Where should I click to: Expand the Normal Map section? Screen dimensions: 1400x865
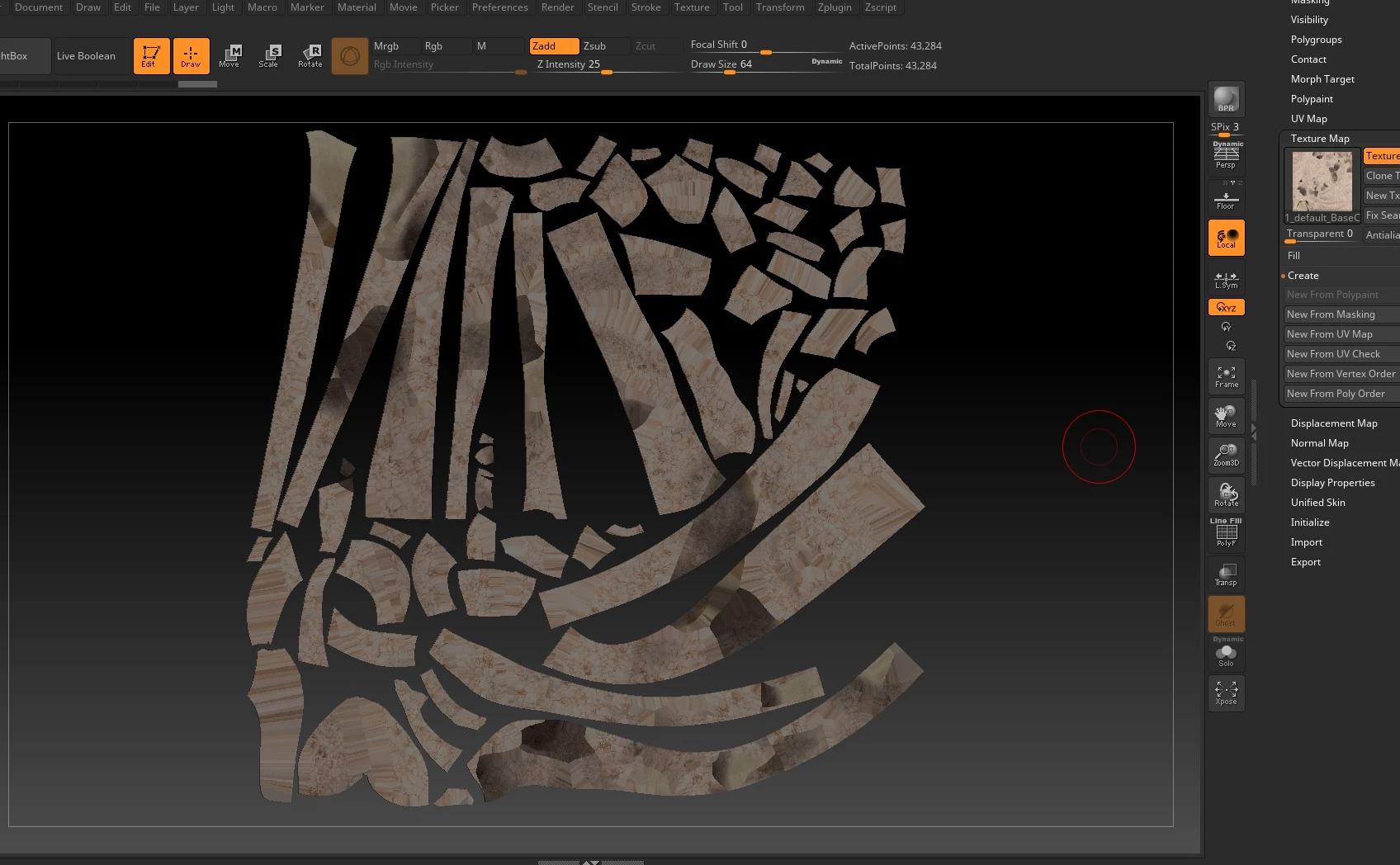tap(1319, 443)
